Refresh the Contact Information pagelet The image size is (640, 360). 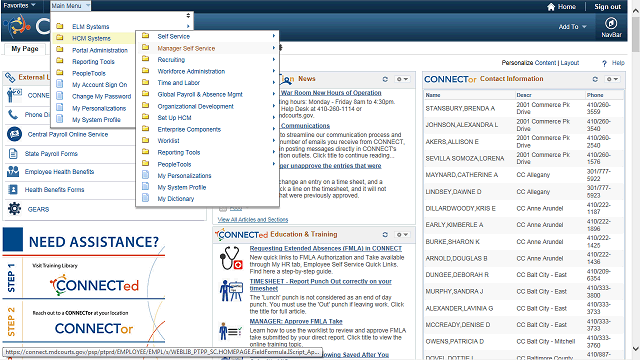coord(595,79)
